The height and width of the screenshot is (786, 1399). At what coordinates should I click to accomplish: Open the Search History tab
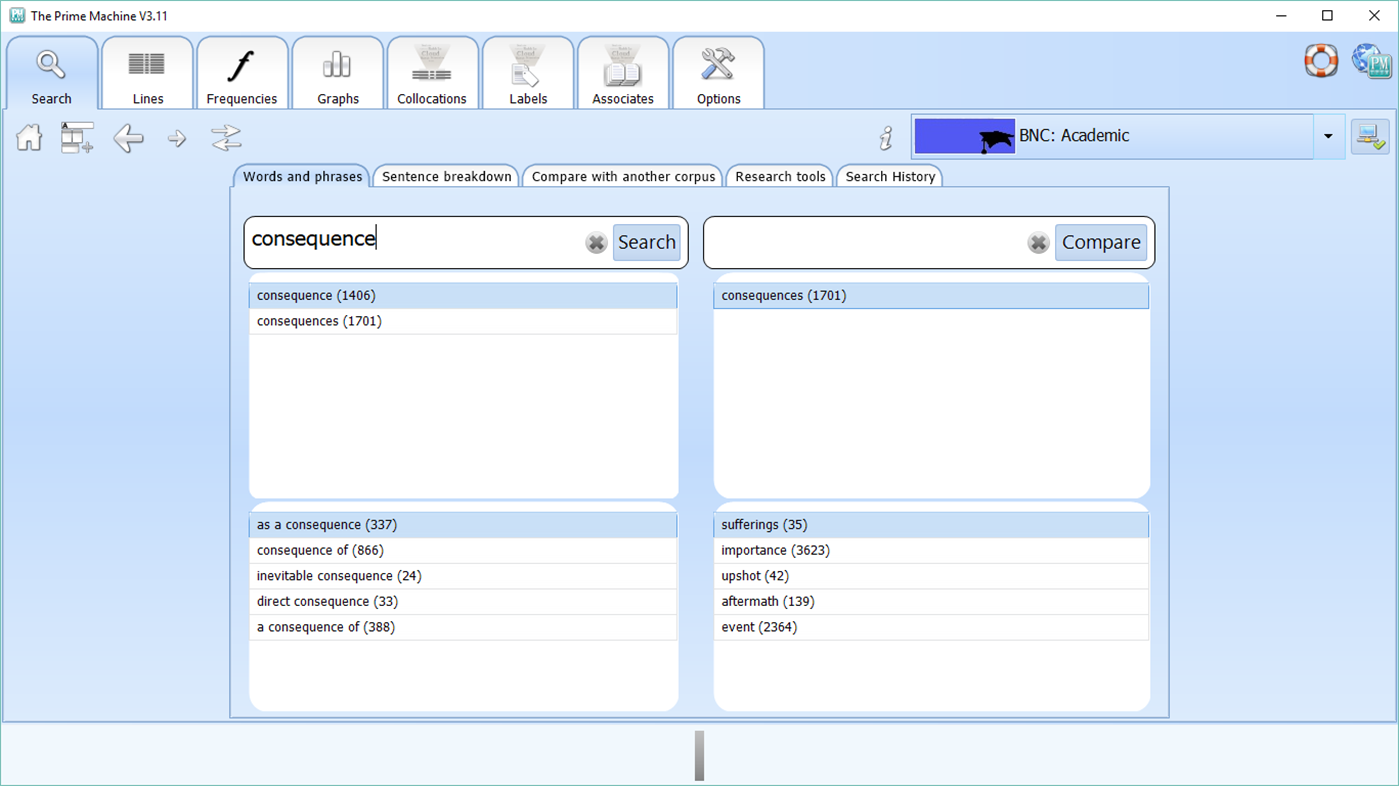point(890,177)
